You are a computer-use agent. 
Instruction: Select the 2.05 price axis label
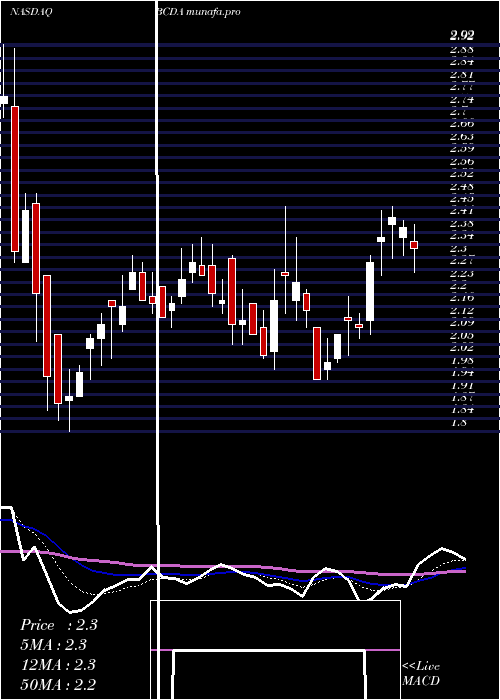click(x=462, y=335)
